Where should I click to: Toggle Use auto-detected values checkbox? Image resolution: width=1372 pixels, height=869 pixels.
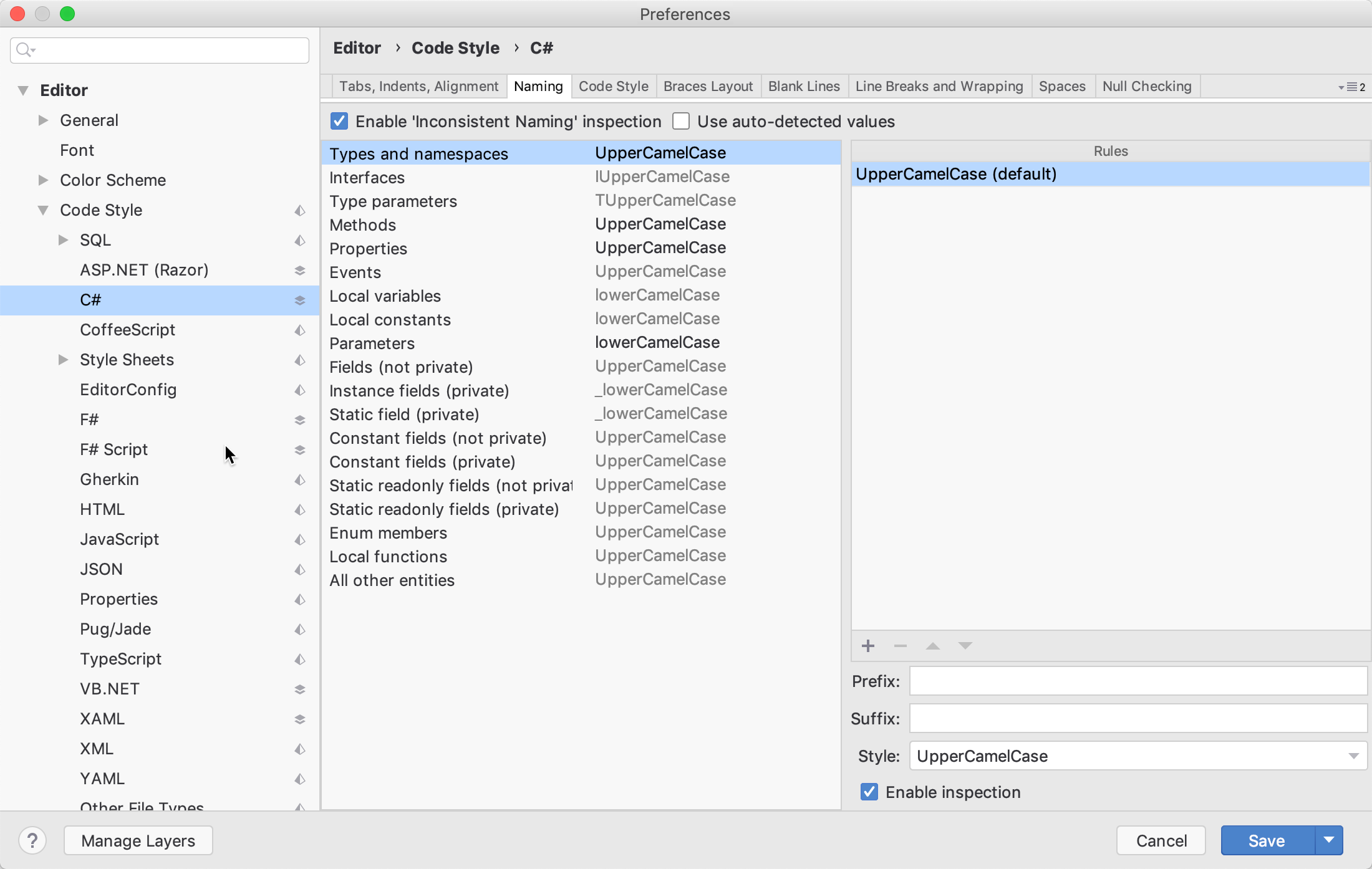click(681, 121)
